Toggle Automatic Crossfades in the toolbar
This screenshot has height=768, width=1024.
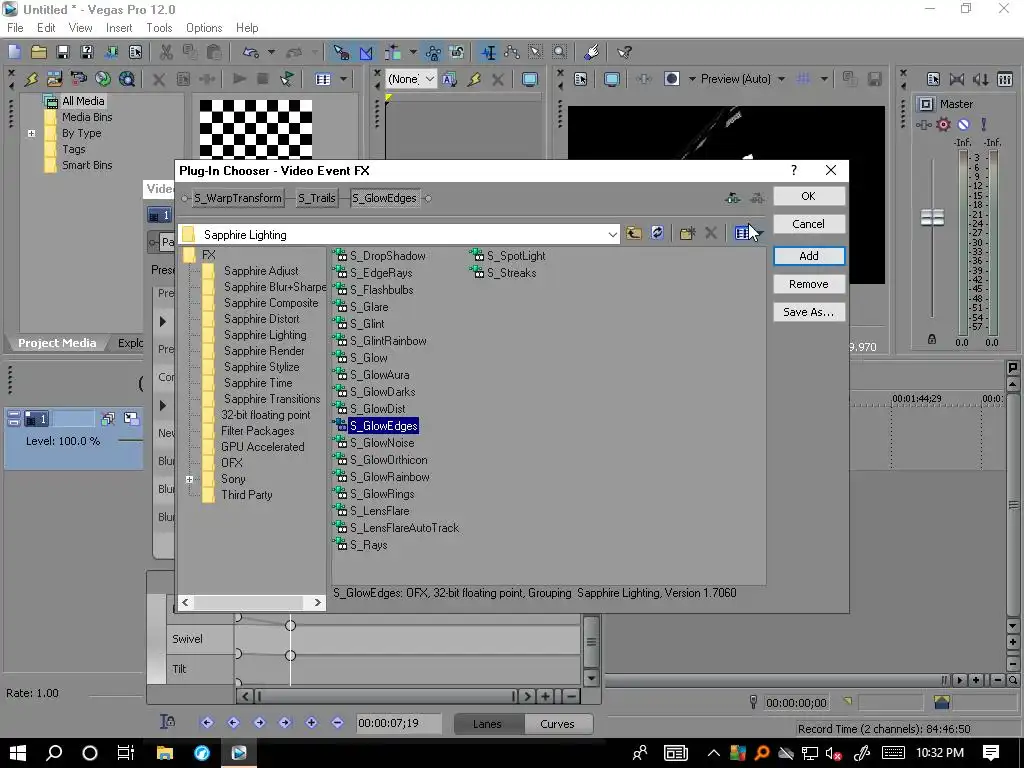(366, 52)
